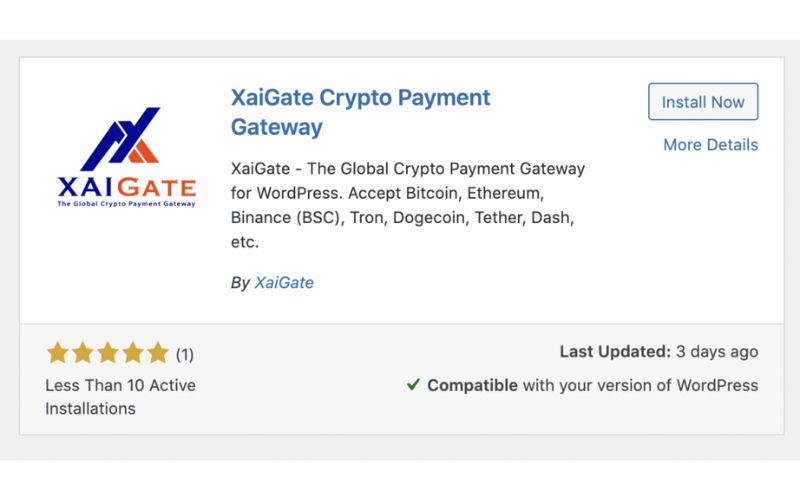Open the More Details link

click(x=710, y=145)
